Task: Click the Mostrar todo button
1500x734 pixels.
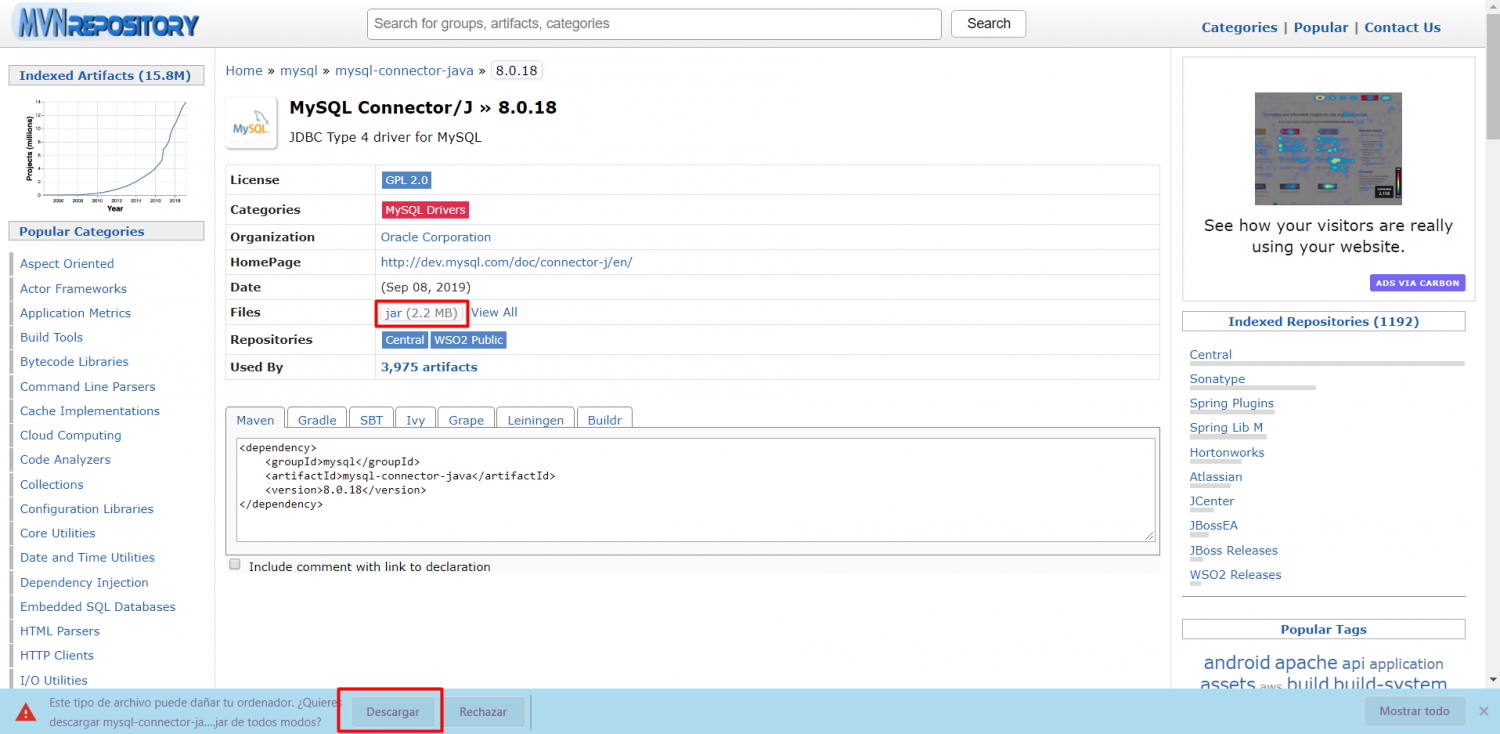Action: (x=1414, y=711)
